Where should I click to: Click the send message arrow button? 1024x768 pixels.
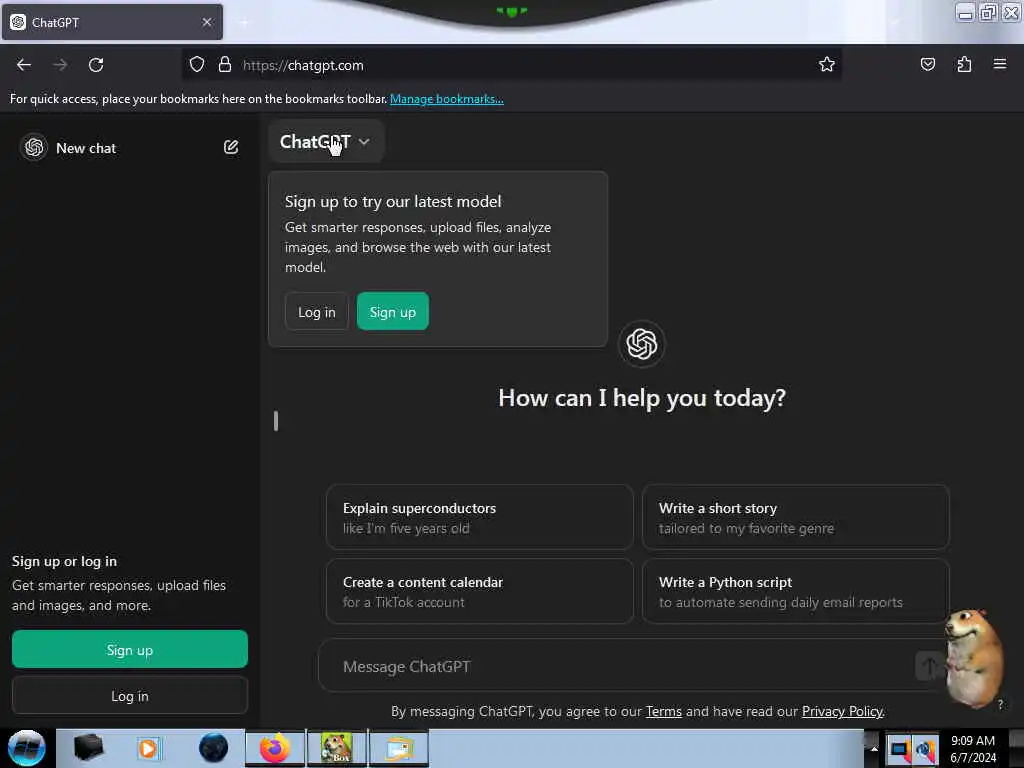pos(930,666)
